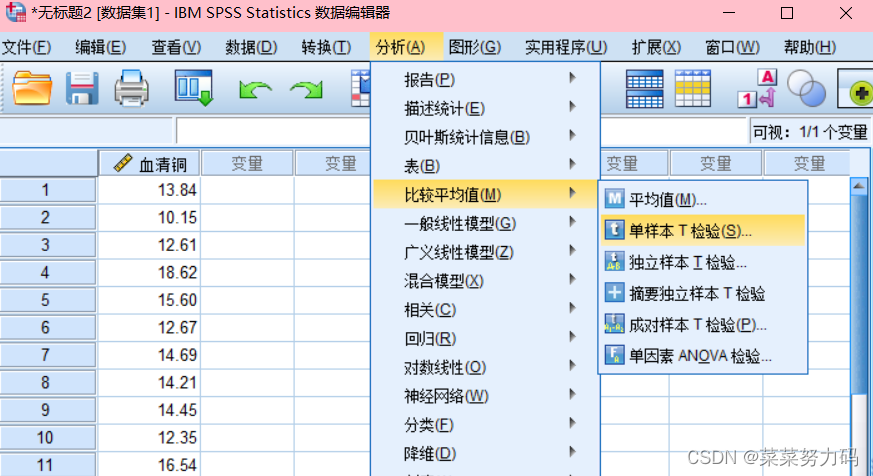The height and width of the screenshot is (476, 873).
Task: Recall recently used dialogs toolbar icon
Action: (x=194, y=88)
